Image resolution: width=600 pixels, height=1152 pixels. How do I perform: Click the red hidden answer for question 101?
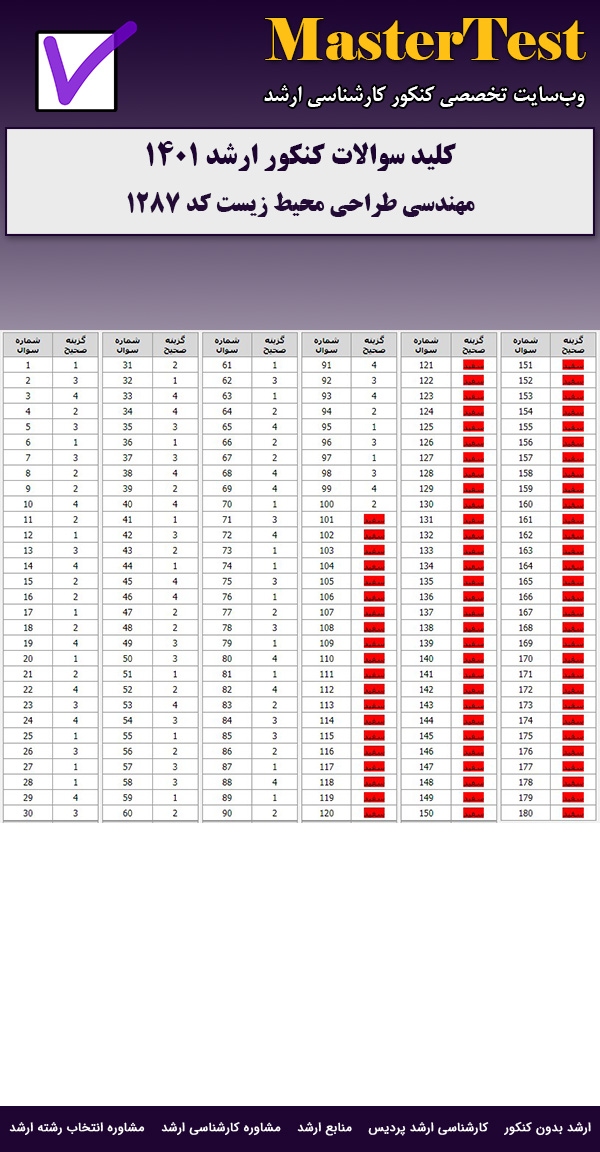(374, 520)
